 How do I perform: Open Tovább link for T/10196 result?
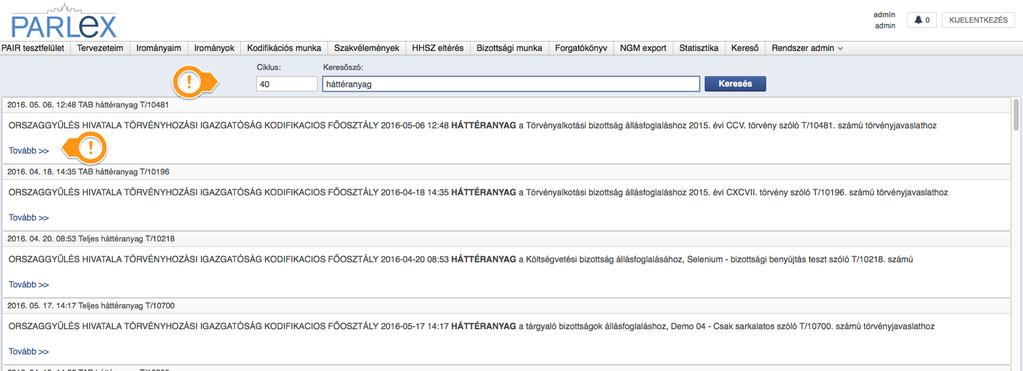pyautogui.click(x=29, y=218)
